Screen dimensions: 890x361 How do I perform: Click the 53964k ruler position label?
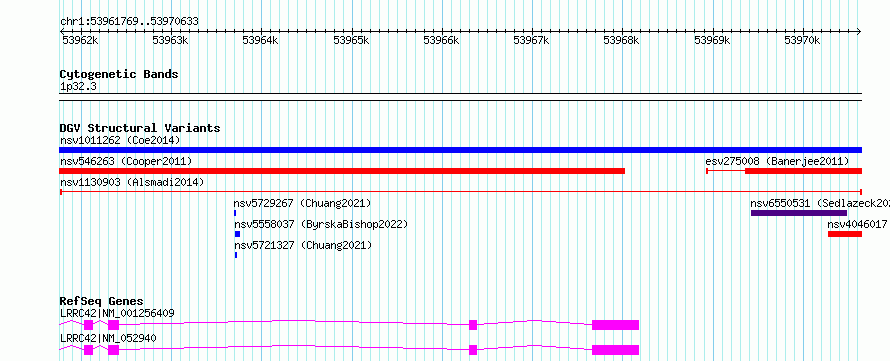click(x=261, y=40)
